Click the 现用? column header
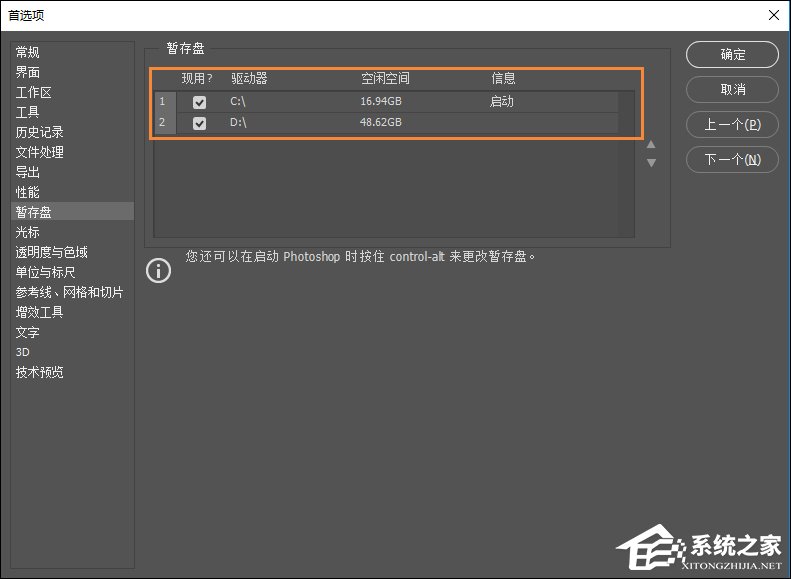This screenshot has height=579, width=791. pos(197,78)
